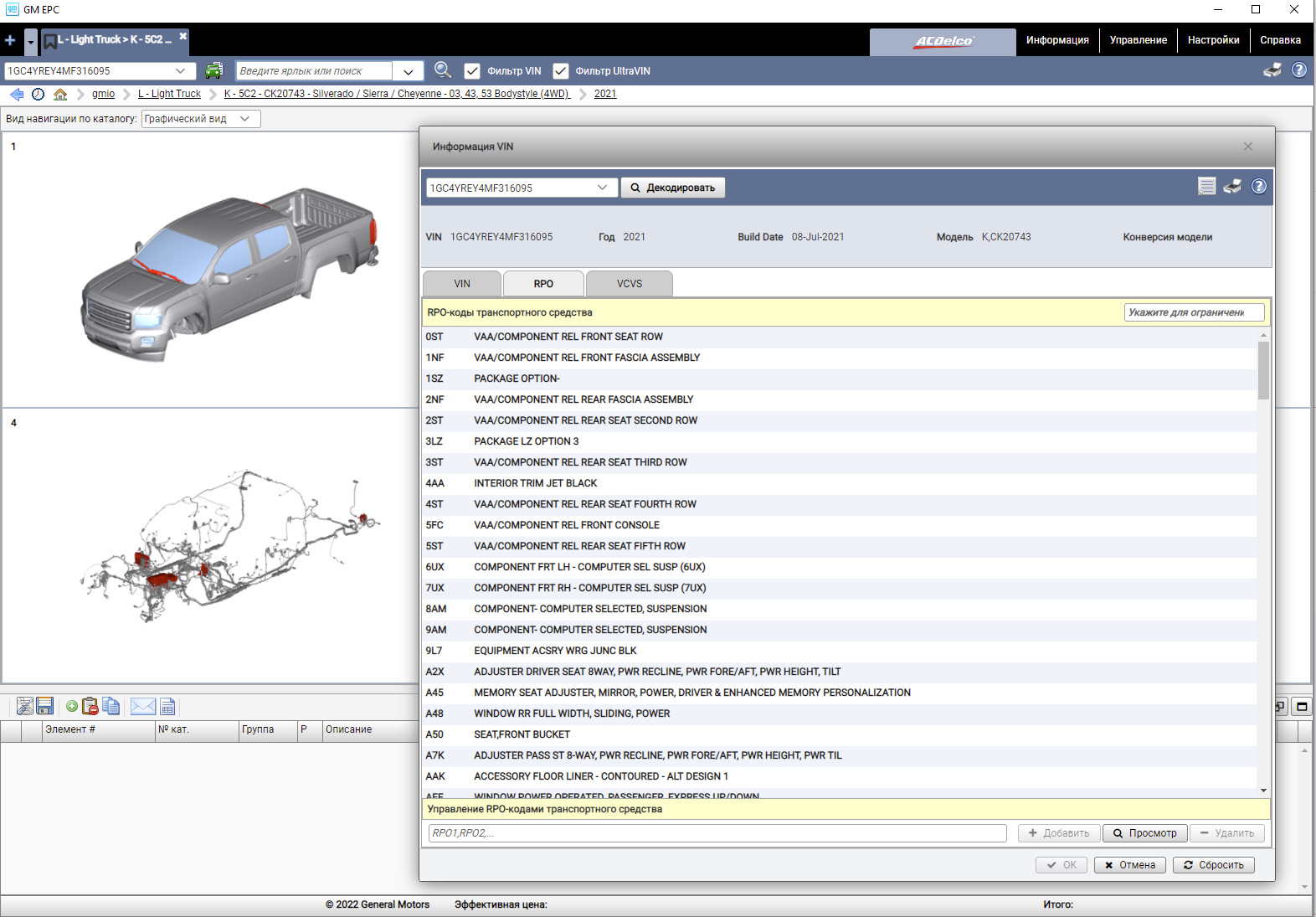Click the RPO1,RPO2 input field
This screenshot has width=1316, height=917.
pos(717,833)
